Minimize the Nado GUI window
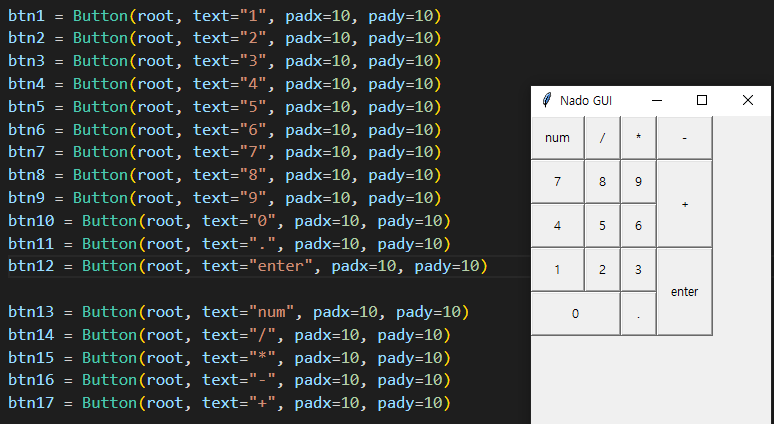The width and height of the screenshot is (774, 424). point(657,101)
